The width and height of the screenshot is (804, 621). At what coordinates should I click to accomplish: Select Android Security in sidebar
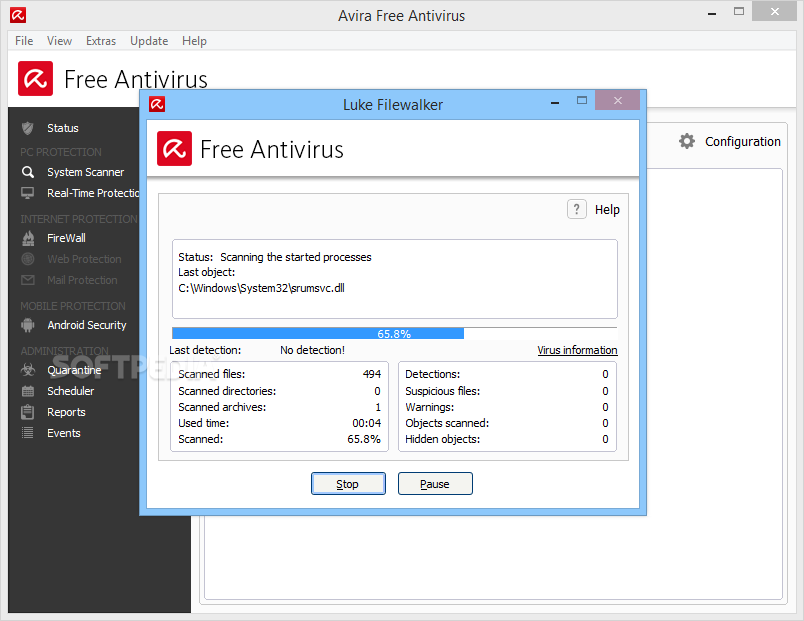coord(87,325)
